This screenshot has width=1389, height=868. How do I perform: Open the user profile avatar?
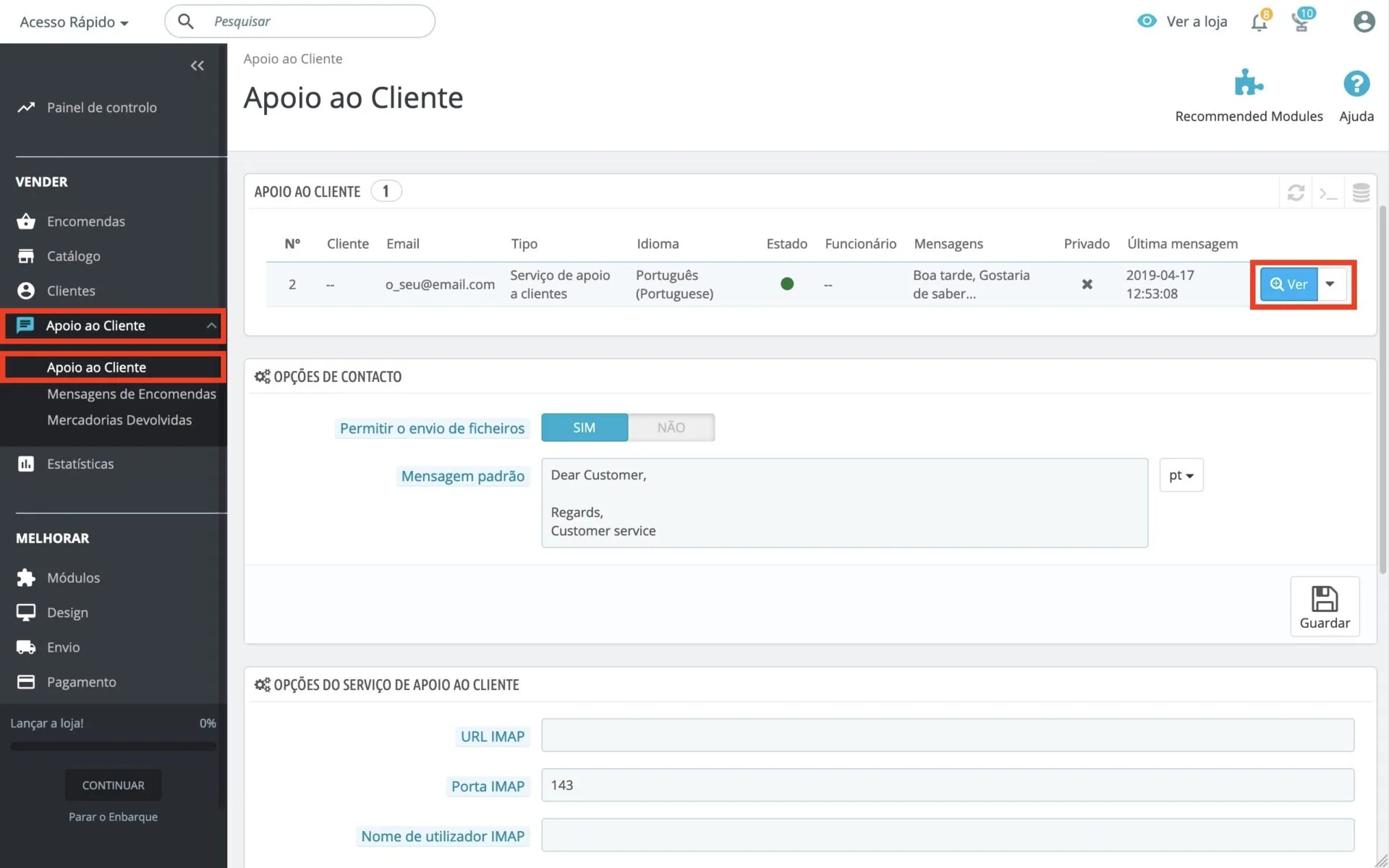pos(1364,22)
